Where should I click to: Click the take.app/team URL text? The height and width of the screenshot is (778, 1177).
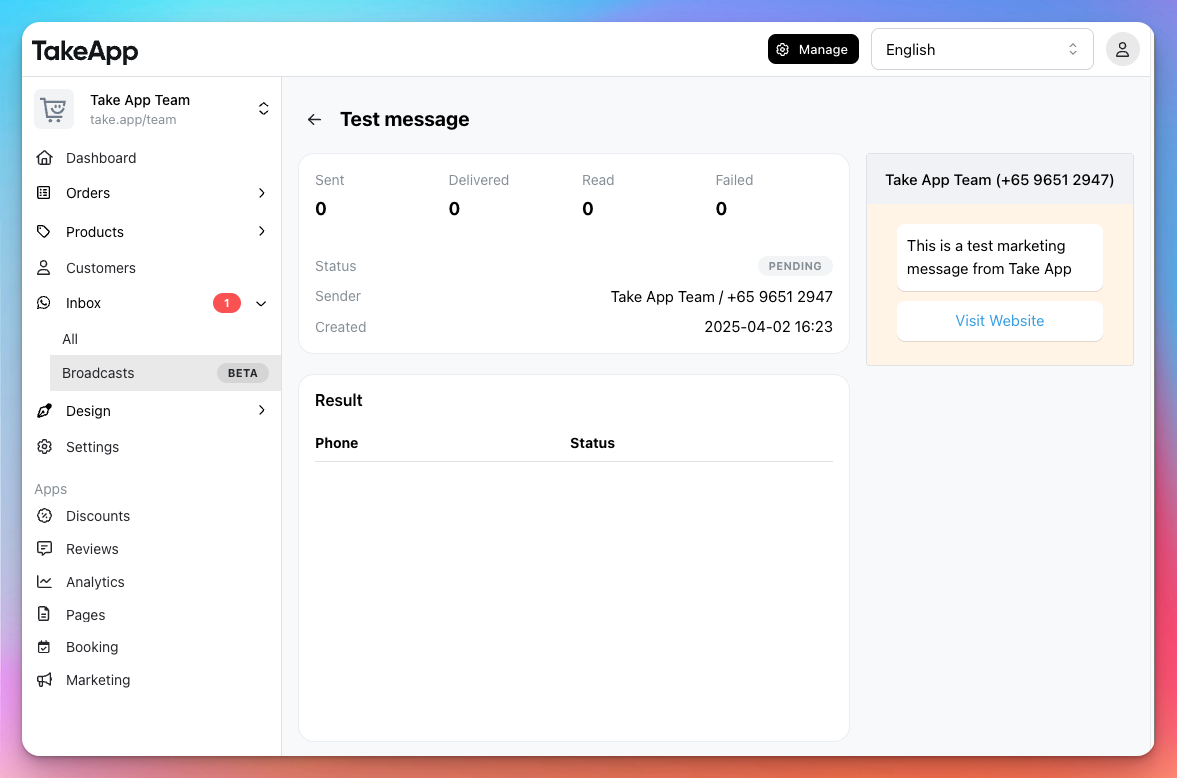pyautogui.click(x=133, y=119)
